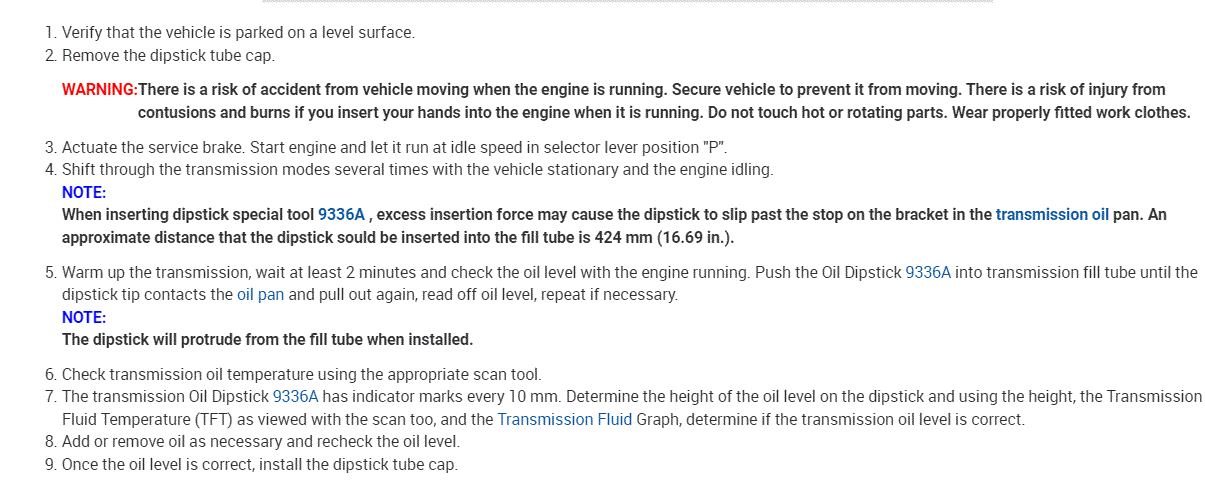Viewport: 1205px width, 498px height.
Task: Click step 6 "Check transmission oil temperature" text
Action: point(301,375)
